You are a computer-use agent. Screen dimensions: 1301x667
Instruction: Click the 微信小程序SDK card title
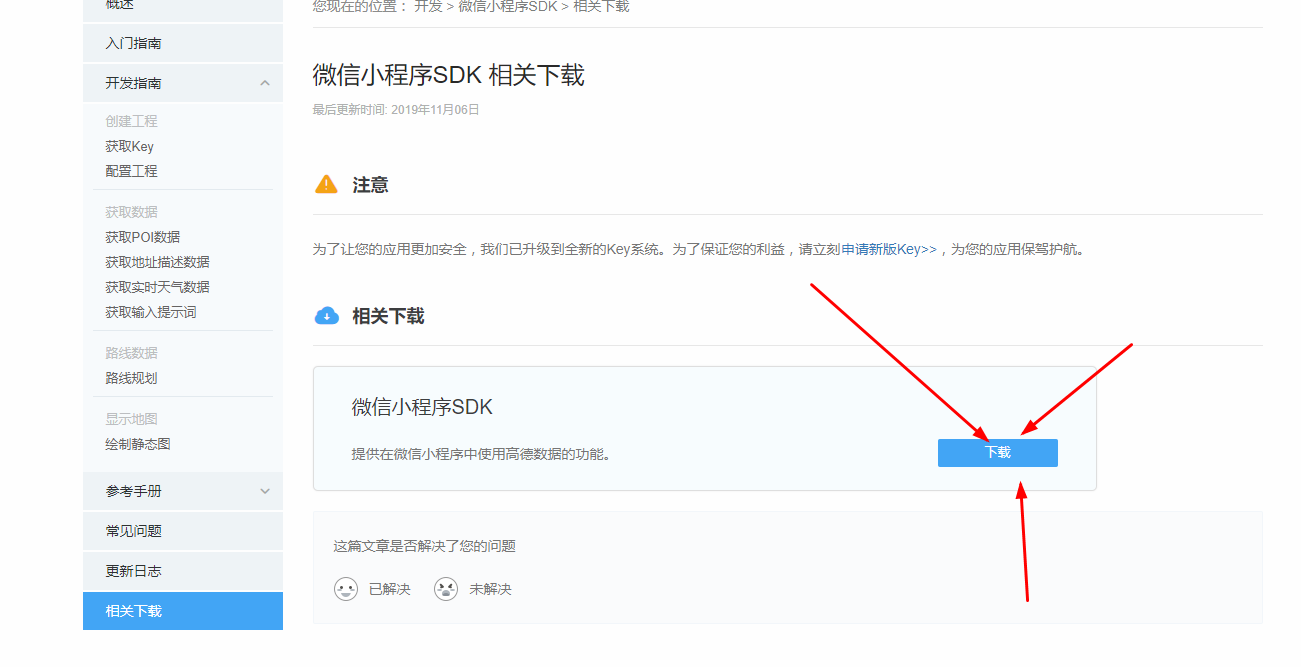click(422, 407)
